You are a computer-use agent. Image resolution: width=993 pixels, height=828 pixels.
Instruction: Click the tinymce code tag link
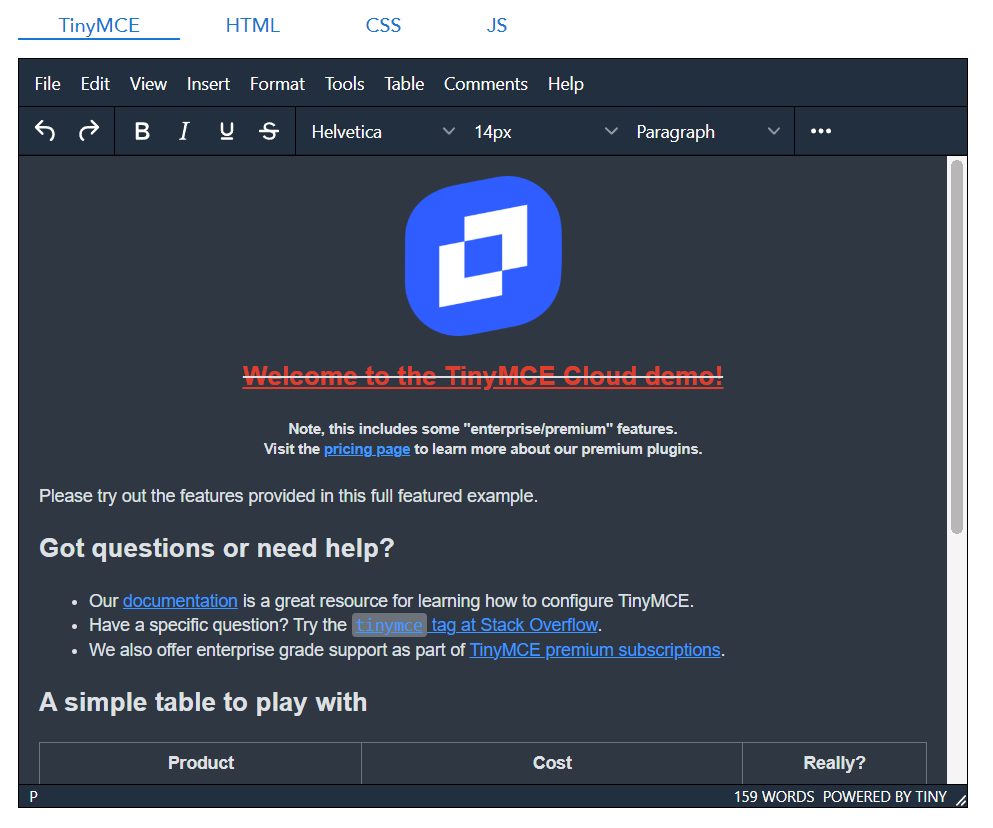tap(389, 625)
